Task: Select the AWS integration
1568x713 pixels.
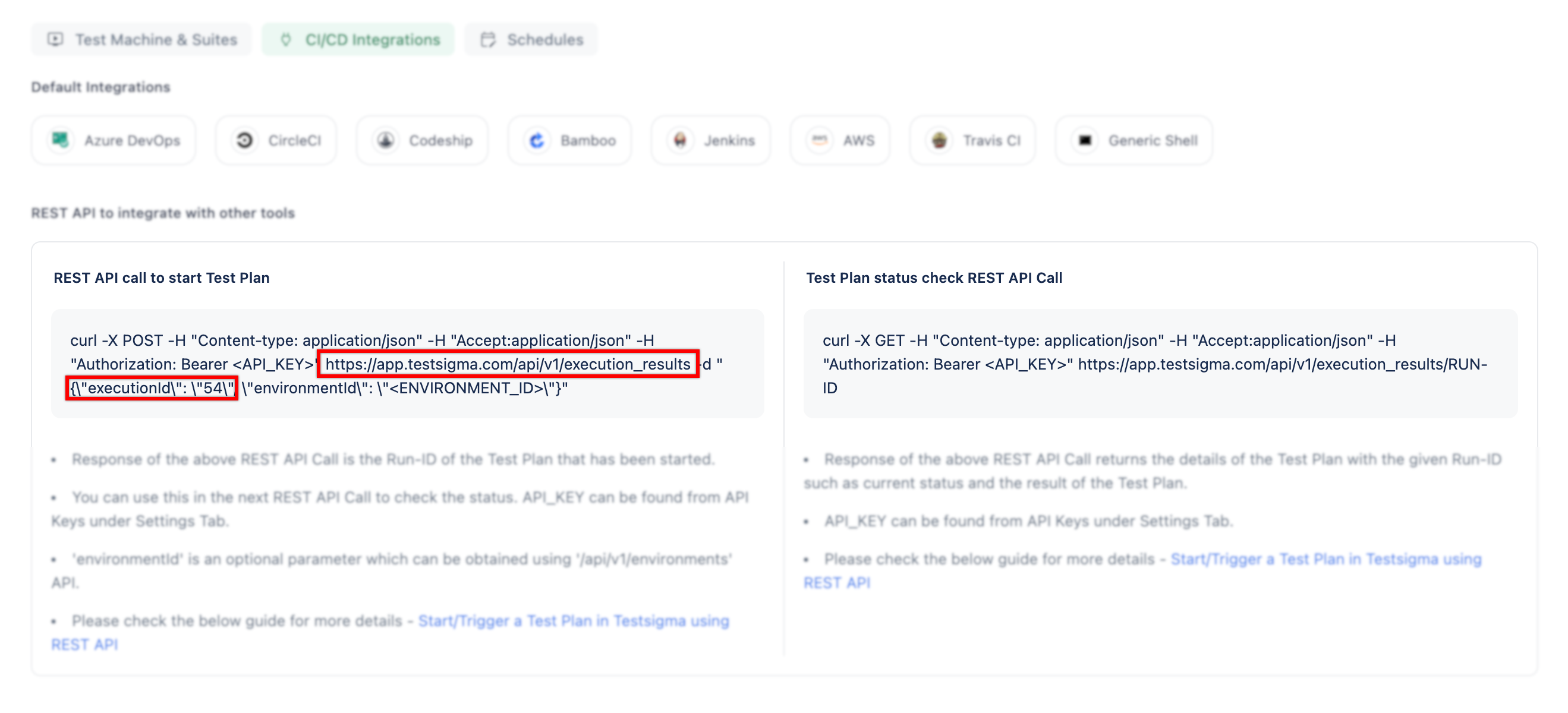Action: tap(840, 141)
